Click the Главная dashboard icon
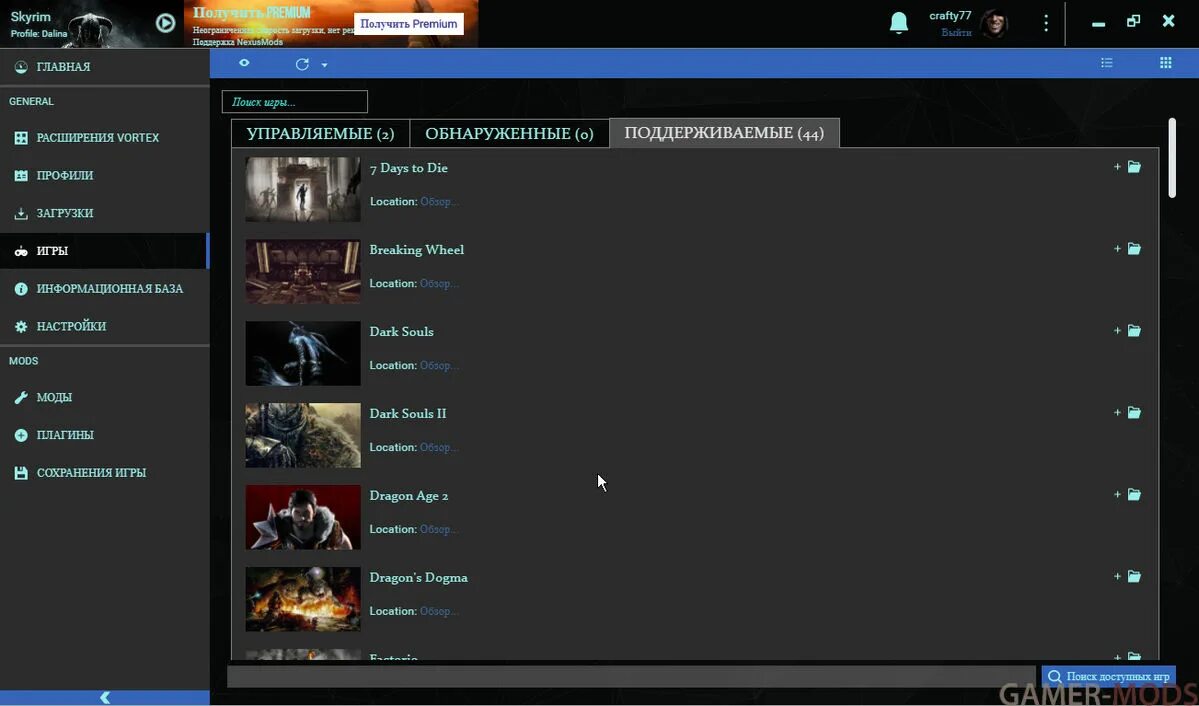 (21, 67)
